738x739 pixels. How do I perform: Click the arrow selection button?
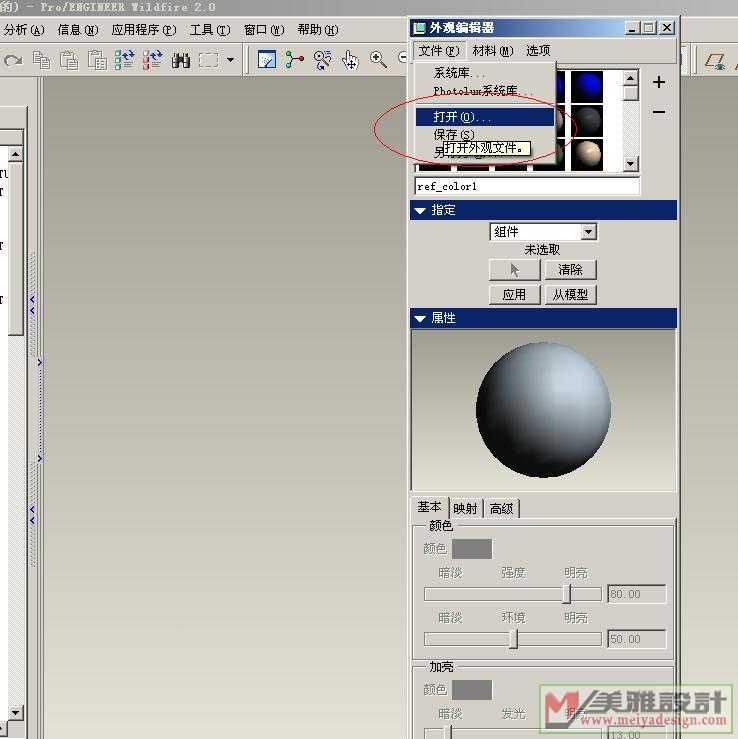514,270
